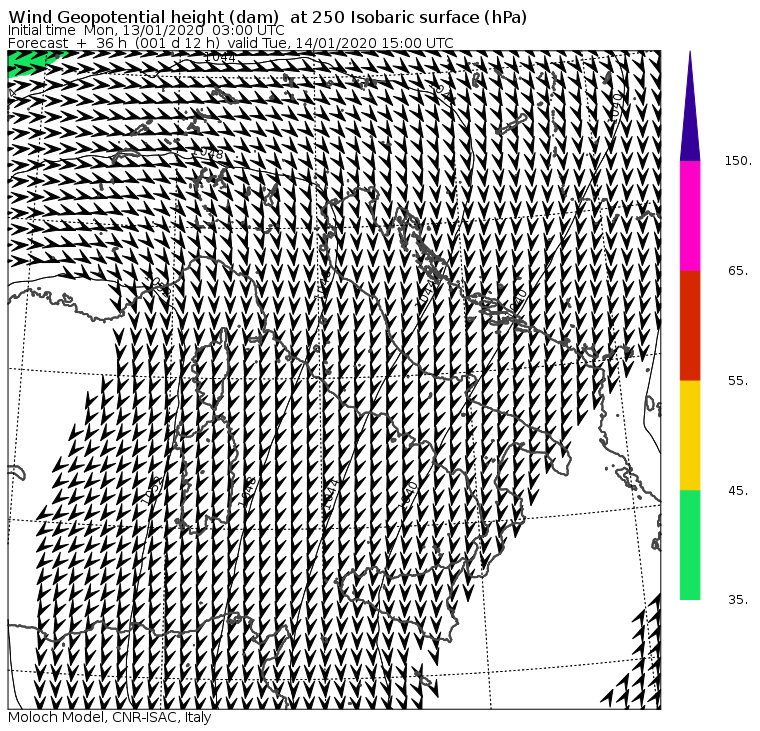Click the Forecast +36 h valid line

coord(231,43)
